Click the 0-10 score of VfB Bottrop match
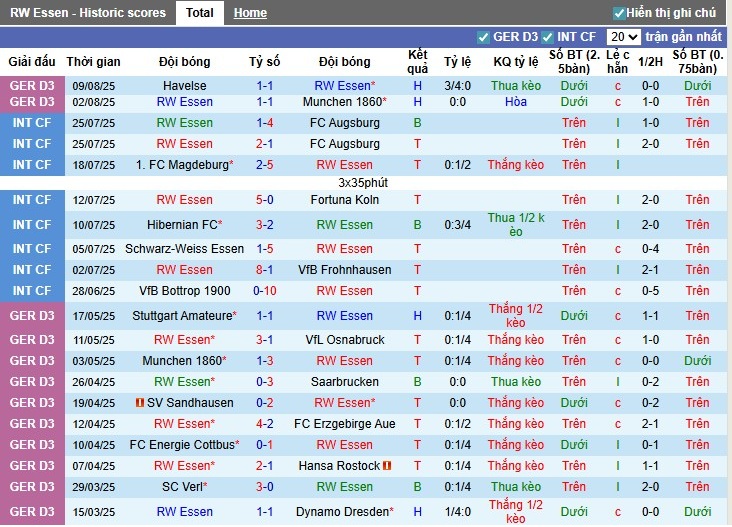This screenshot has width=732, height=527. pos(264,291)
